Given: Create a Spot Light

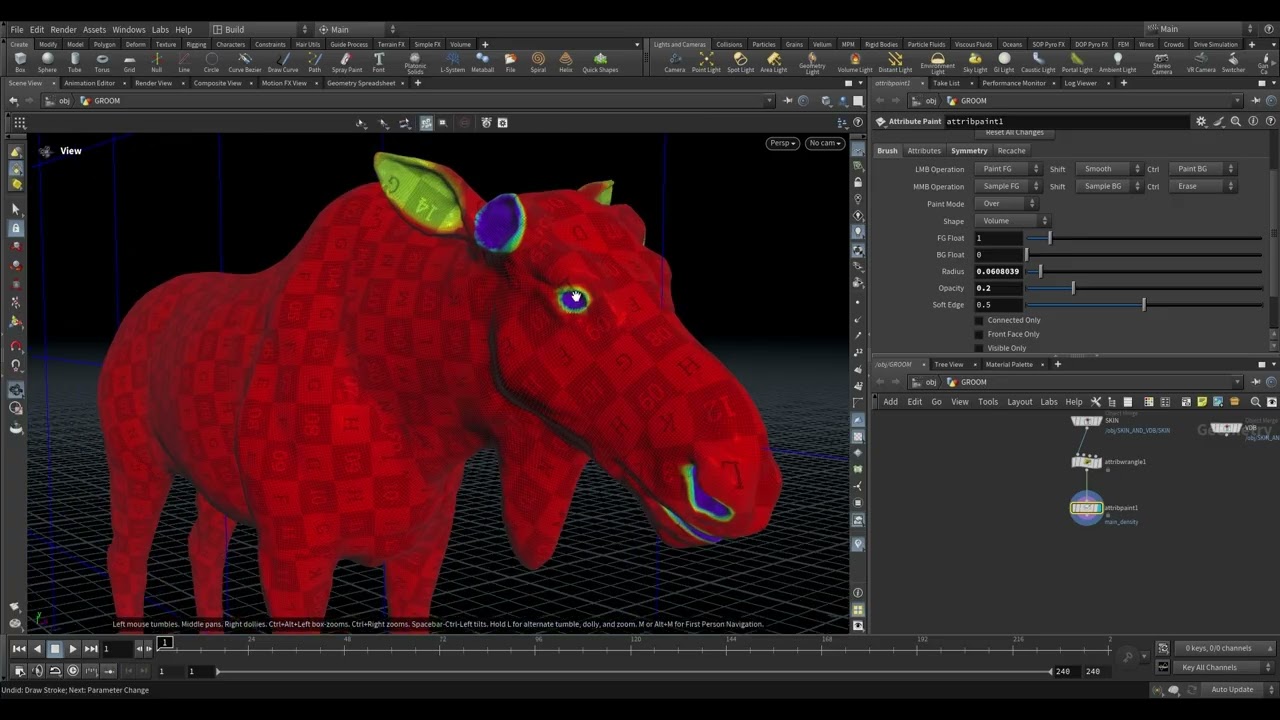Looking at the screenshot, I should tap(740, 63).
